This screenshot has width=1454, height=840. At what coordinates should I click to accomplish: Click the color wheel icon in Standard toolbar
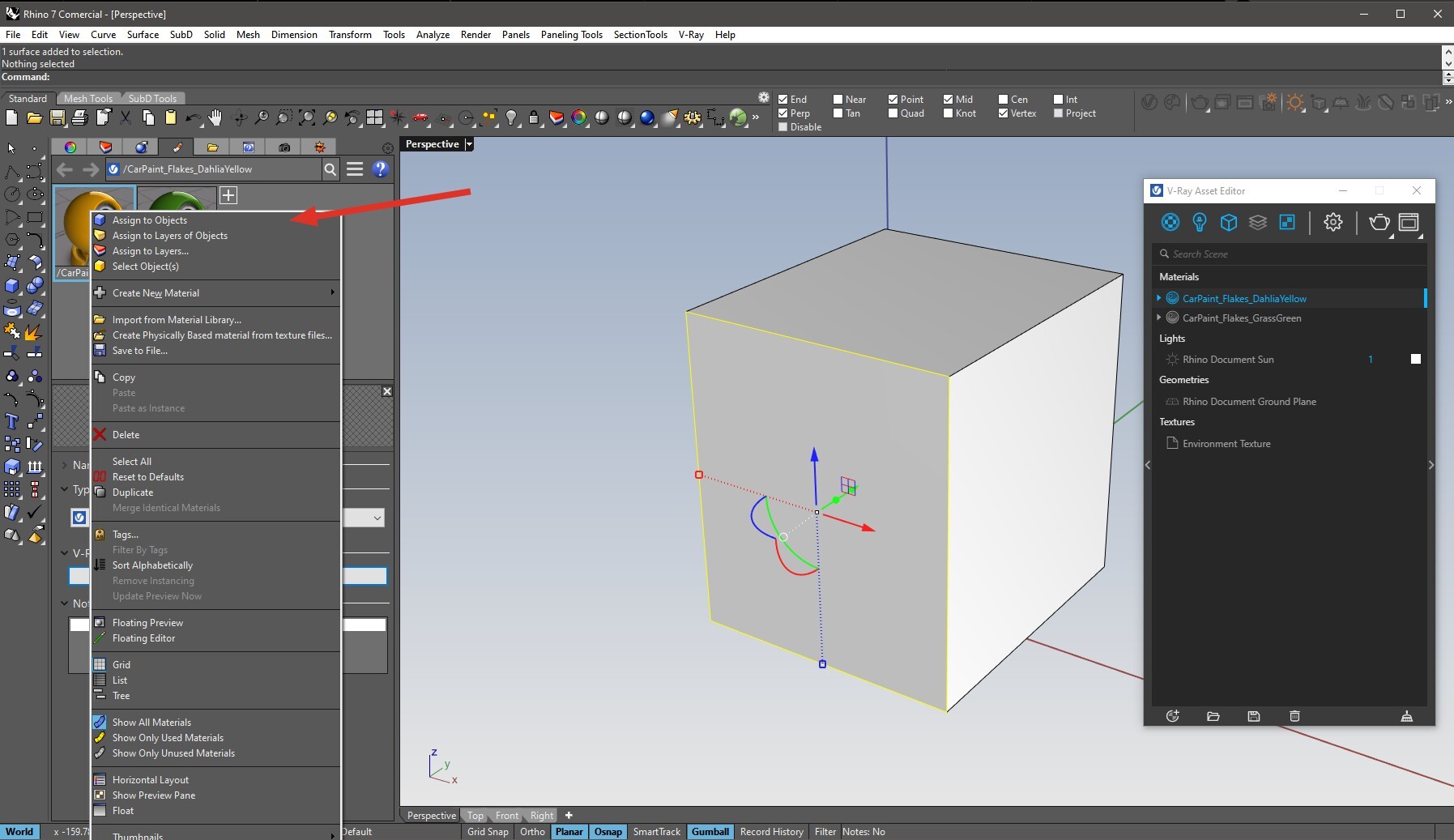coord(579,117)
